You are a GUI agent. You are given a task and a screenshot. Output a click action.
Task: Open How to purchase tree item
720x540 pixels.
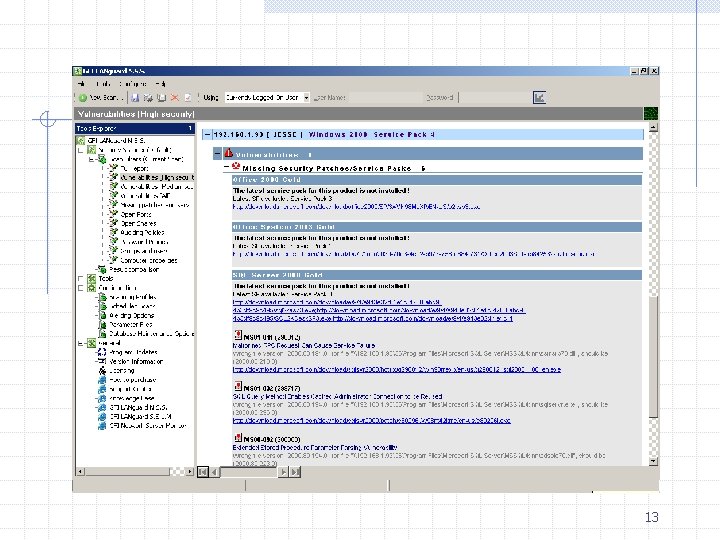click(x=133, y=380)
